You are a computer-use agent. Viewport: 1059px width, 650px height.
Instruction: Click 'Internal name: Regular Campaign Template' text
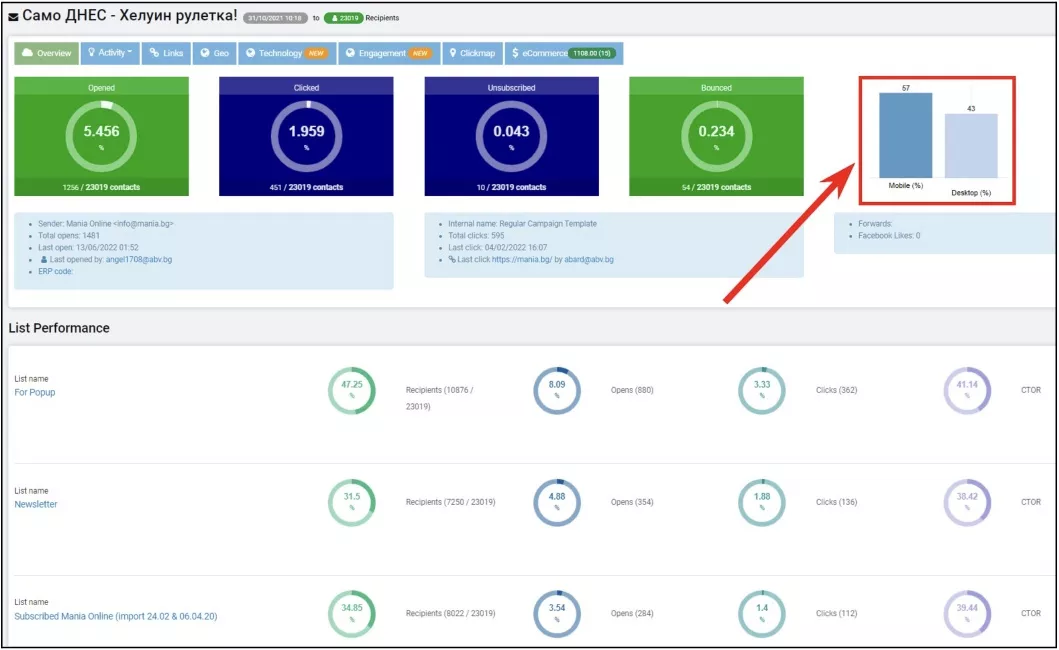tap(522, 224)
